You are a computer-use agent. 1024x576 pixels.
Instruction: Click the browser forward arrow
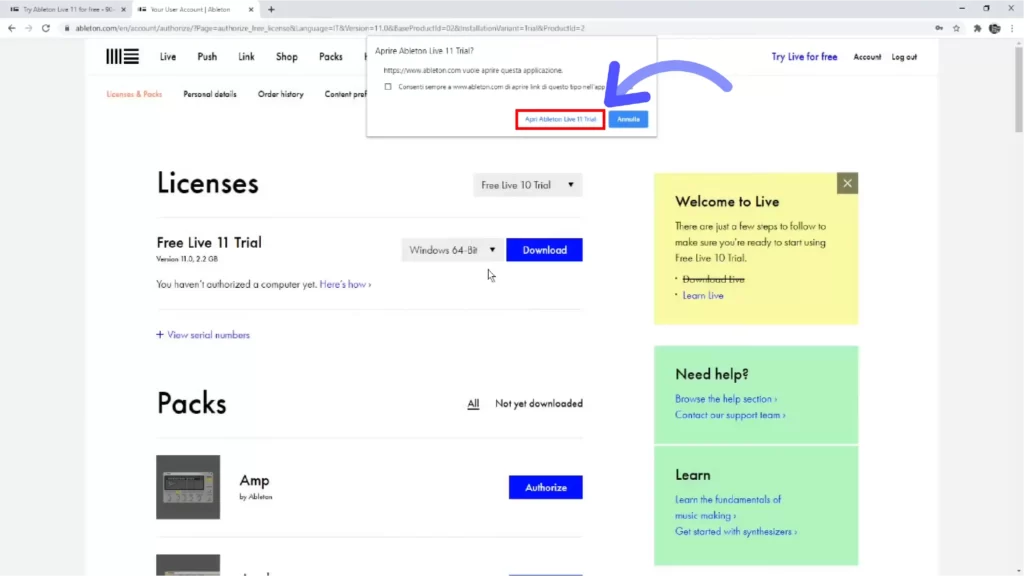coord(28,28)
